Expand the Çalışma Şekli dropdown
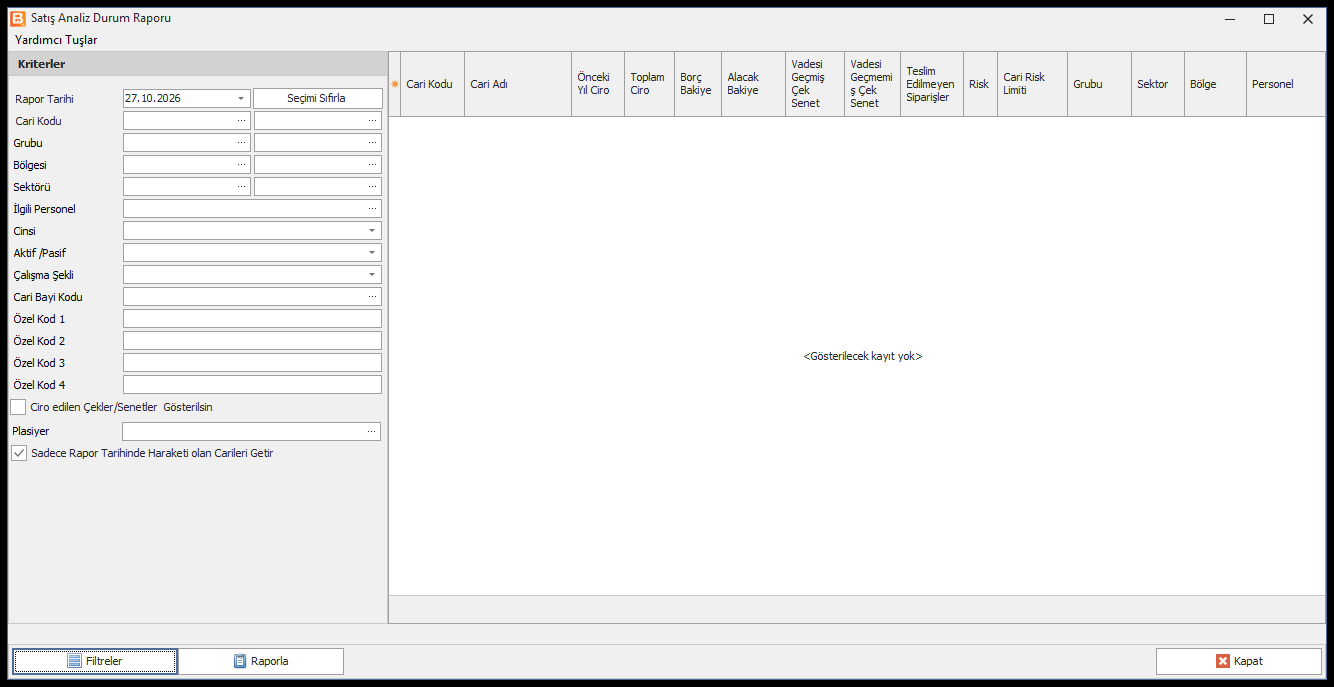Image resolution: width=1334 pixels, height=687 pixels. [372, 274]
